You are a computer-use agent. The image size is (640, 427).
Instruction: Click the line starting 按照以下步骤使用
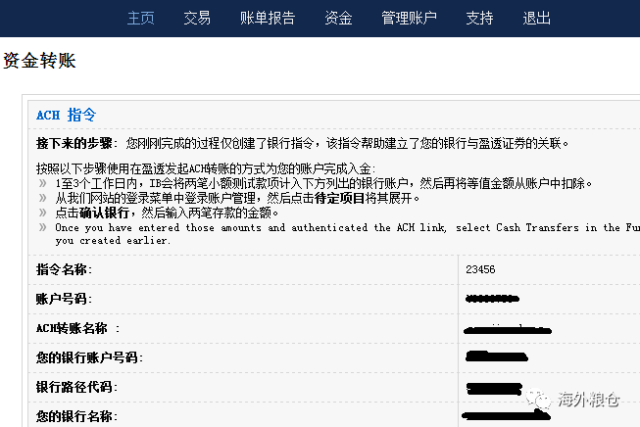tap(205, 169)
